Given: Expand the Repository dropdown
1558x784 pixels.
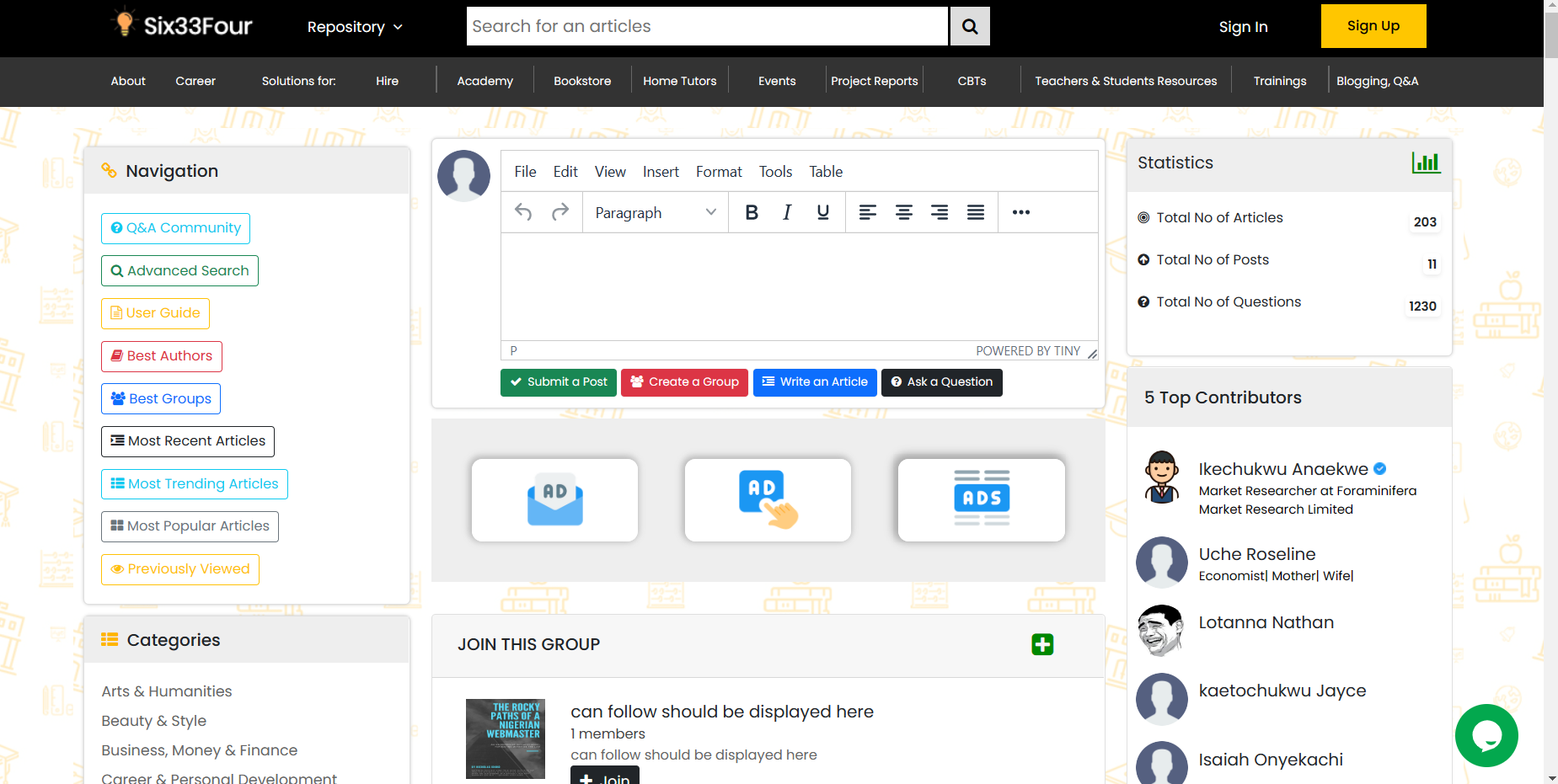Looking at the screenshot, I should pyautogui.click(x=355, y=27).
